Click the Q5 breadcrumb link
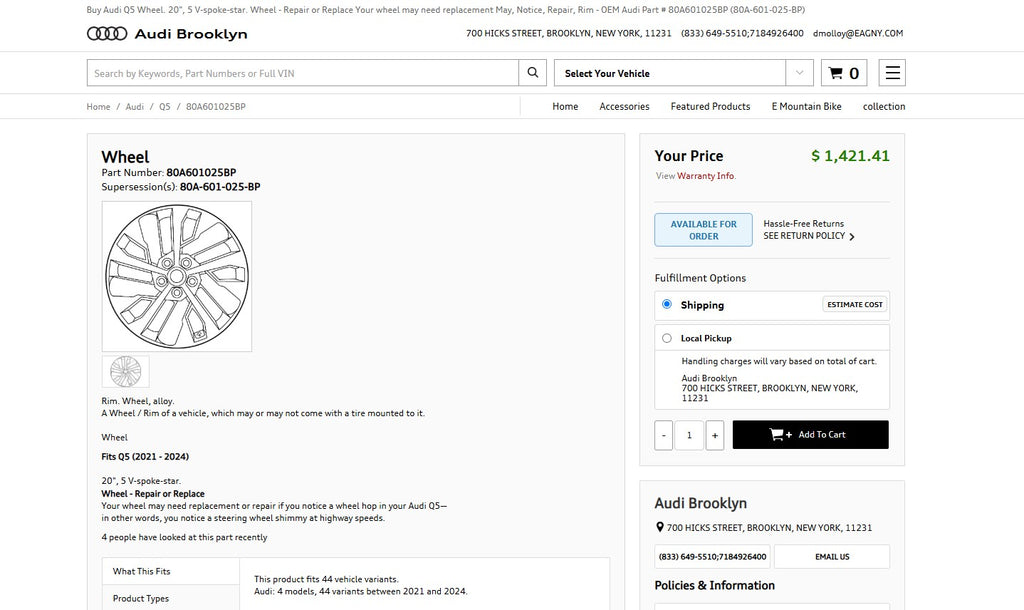 (165, 106)
